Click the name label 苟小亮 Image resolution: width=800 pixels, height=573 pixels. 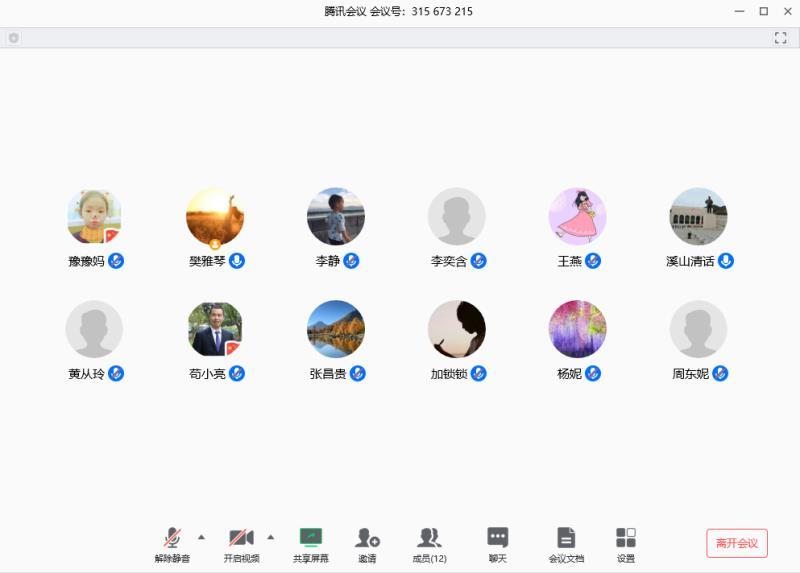point(207,374)
